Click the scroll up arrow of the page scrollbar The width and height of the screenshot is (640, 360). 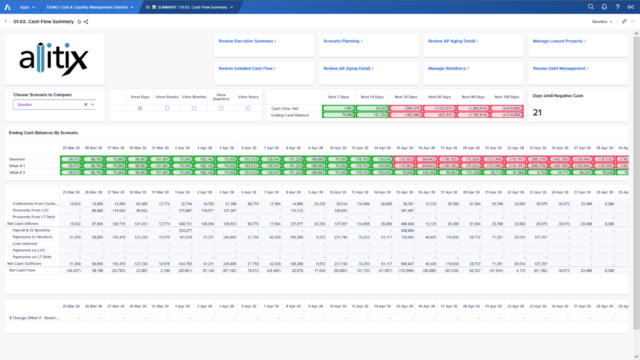pyautogui.click(x=636, y=33)
